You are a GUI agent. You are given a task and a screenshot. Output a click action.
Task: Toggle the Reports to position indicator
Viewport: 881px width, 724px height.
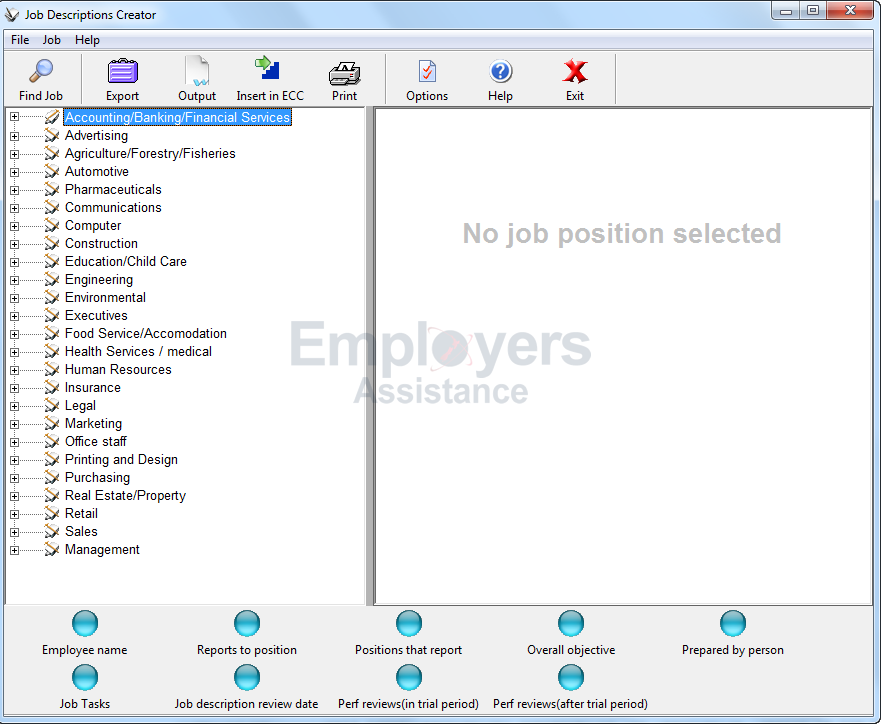247,624
